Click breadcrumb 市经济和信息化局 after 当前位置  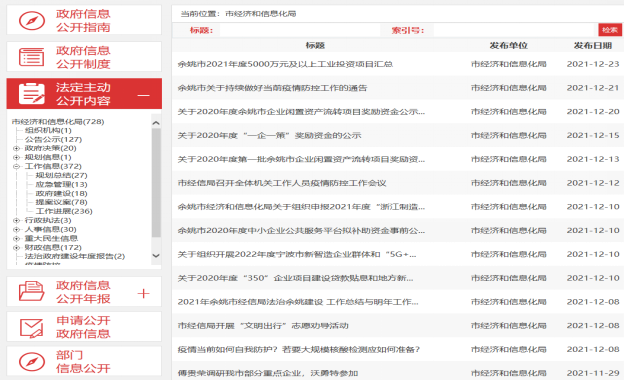[261, 14]
